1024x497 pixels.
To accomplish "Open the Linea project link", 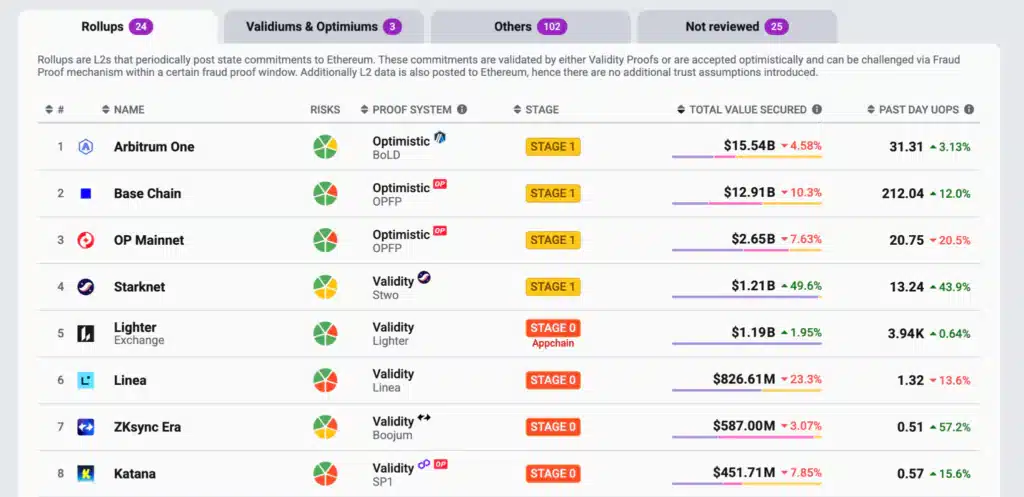I will point(130,380).
